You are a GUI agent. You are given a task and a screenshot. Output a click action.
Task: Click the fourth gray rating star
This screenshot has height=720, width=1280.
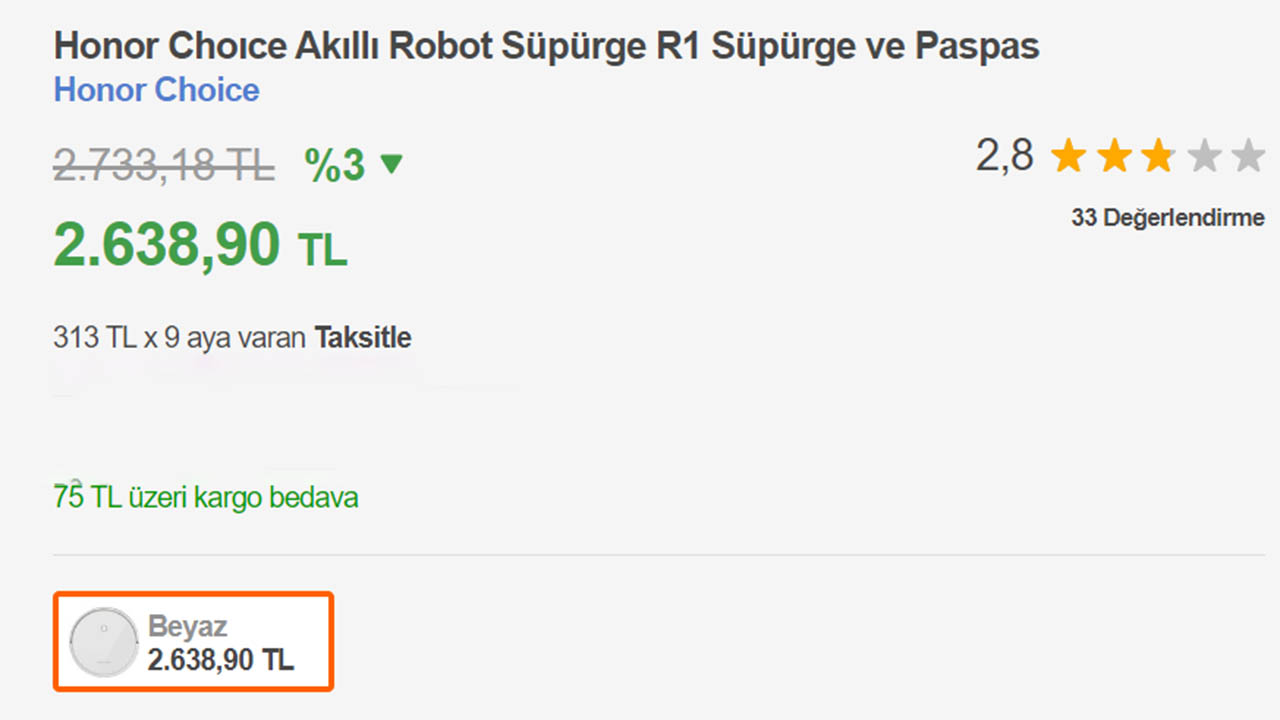tap(1203, 157)
